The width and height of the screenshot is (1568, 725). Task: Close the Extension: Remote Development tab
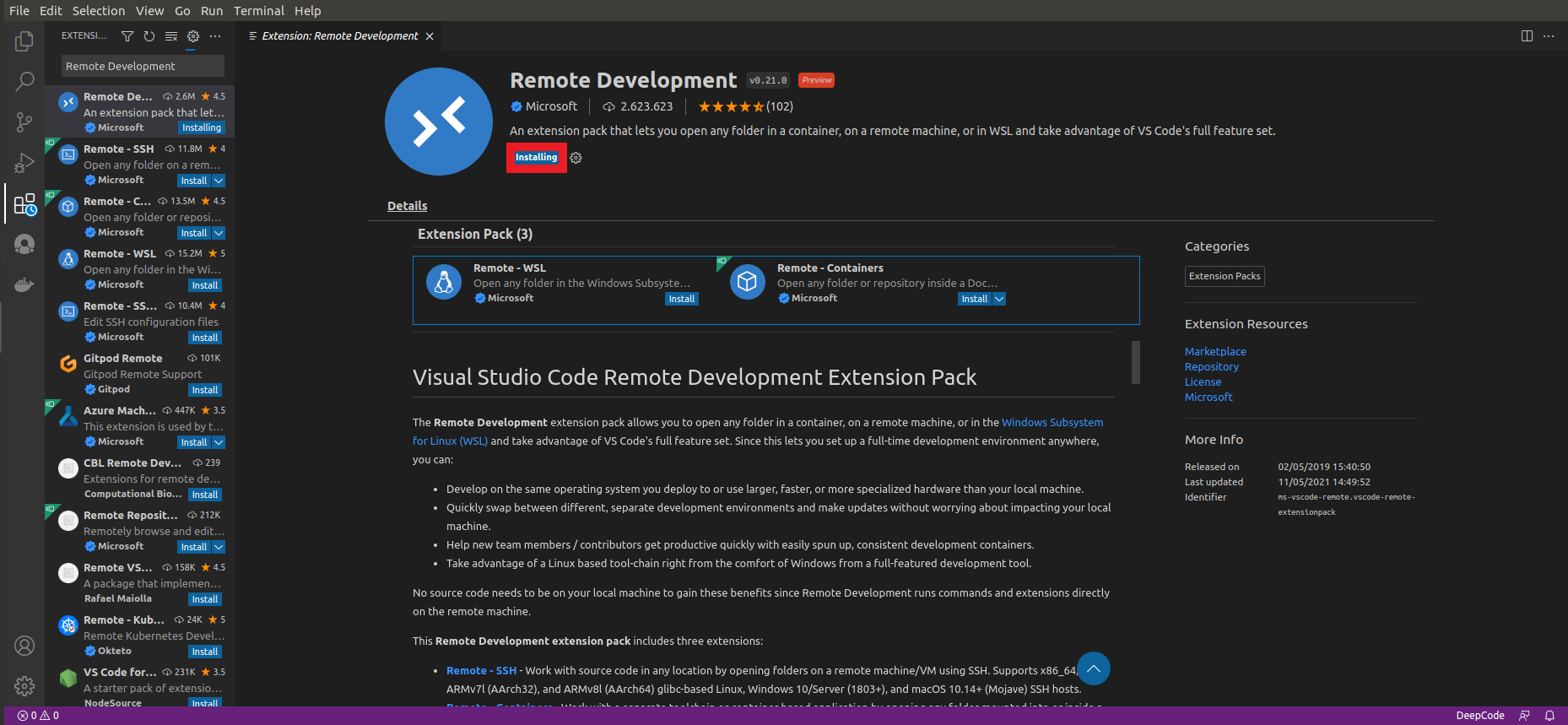430,36
